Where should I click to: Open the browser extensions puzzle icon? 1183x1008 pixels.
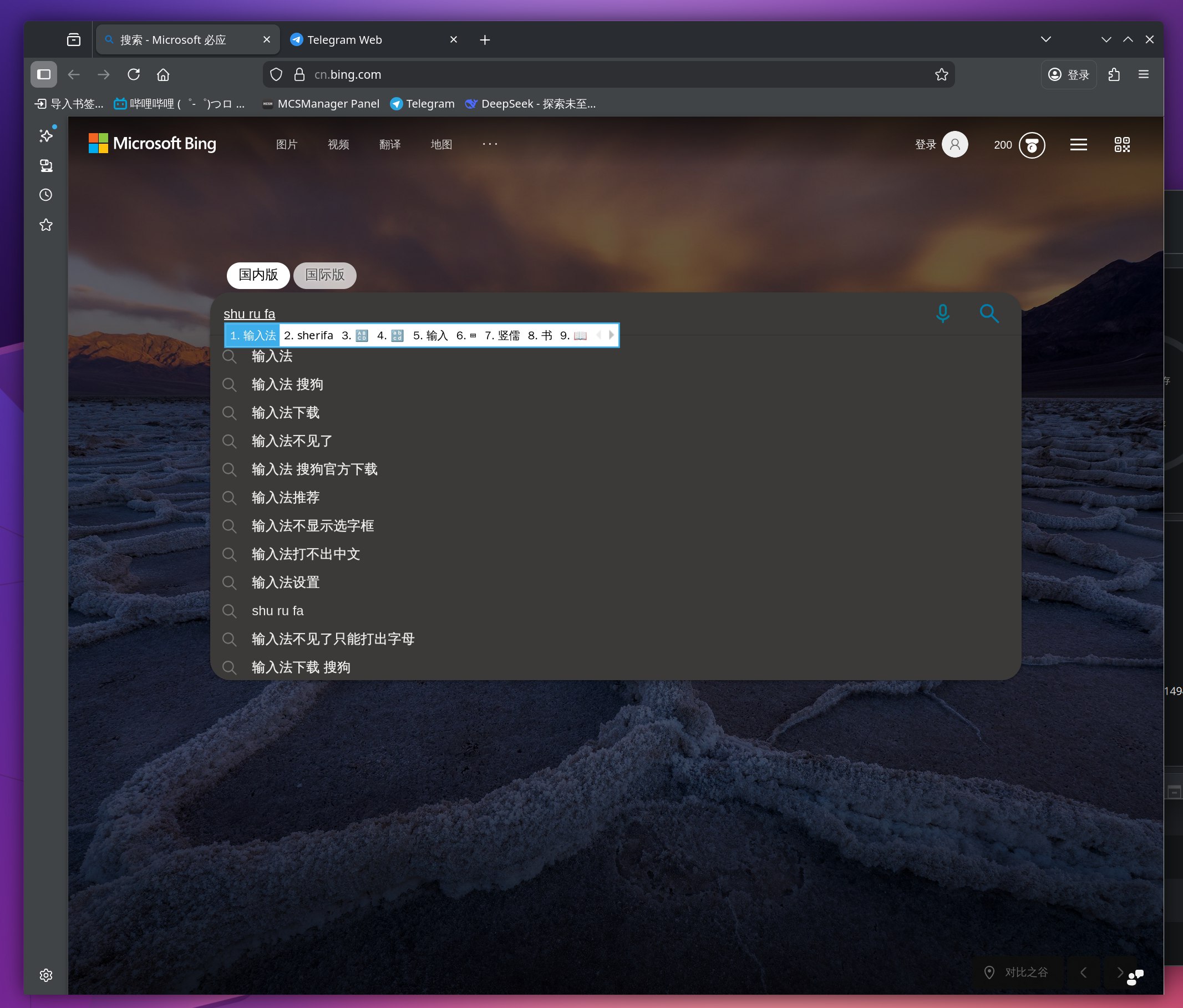1114,74
